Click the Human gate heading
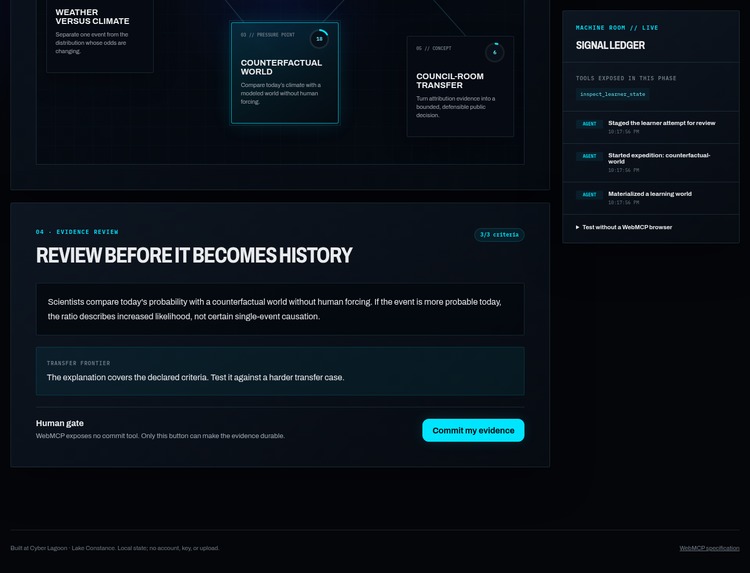The height and width of the screenshot is (573, 750). pyautogui.click(x=60, y=423)
